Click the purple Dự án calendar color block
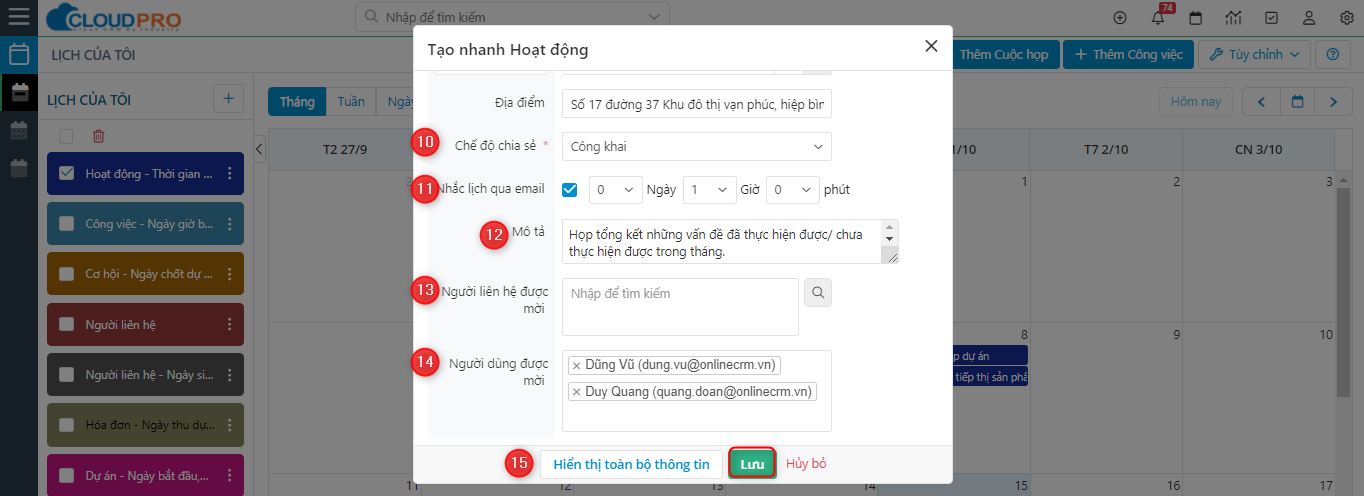The image size is (1364, 496). pos(145,475)
